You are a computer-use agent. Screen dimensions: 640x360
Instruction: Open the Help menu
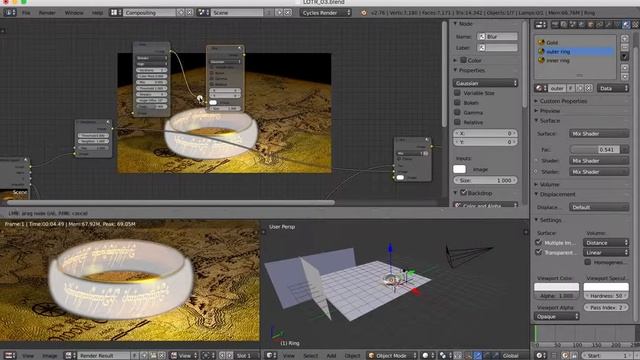(97, 13)
